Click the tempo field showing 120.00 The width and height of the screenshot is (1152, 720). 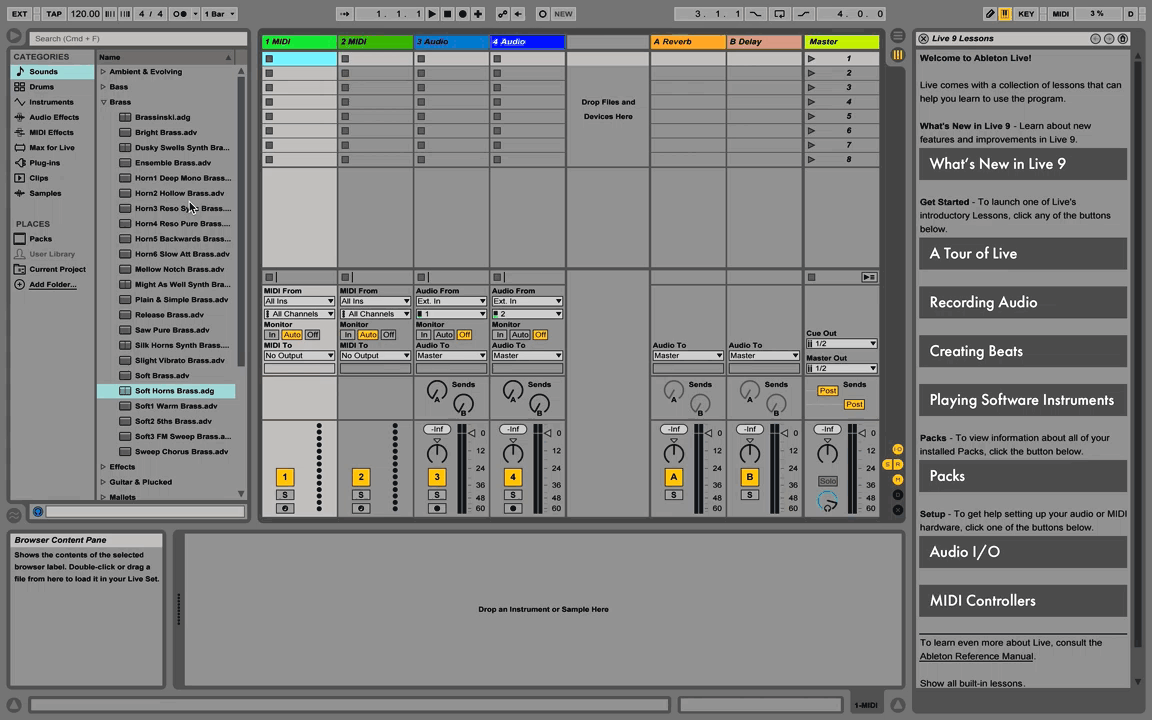click(x=85, y=14)
